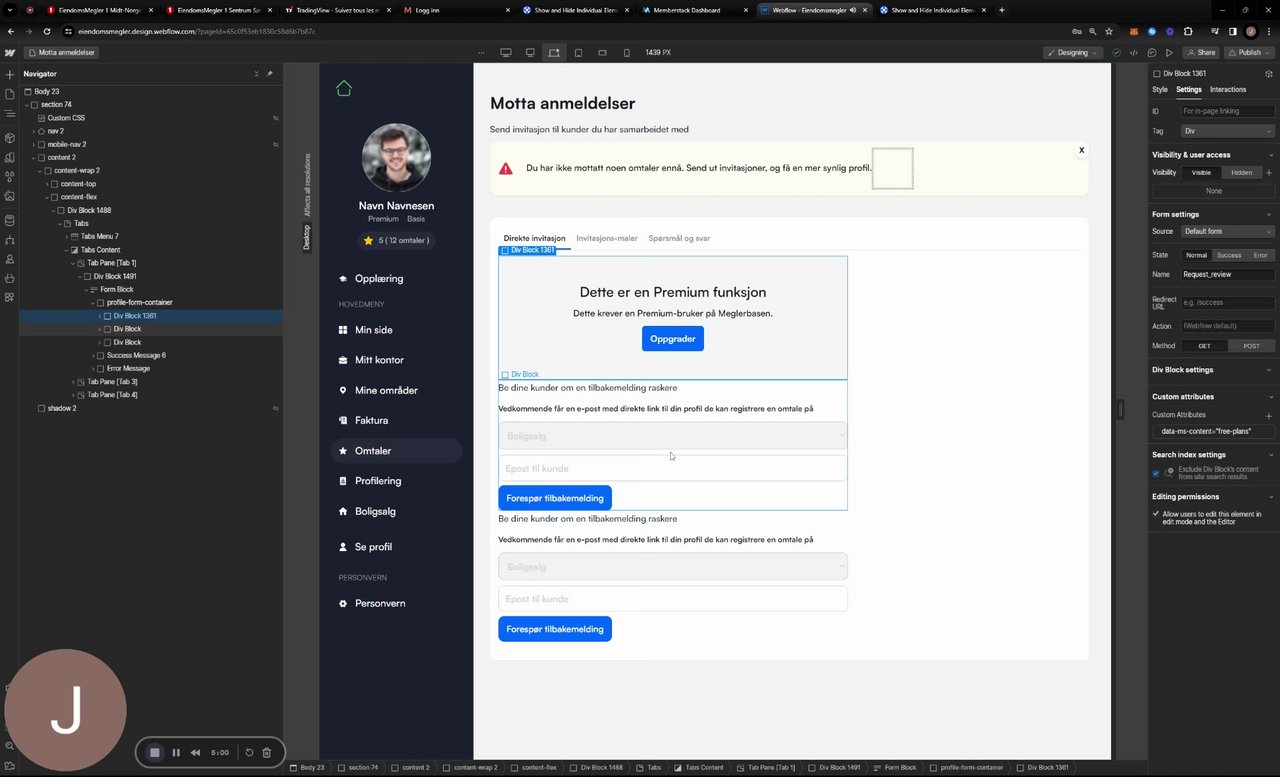Open comments icon in the top bar

(x=1152, y=52)
